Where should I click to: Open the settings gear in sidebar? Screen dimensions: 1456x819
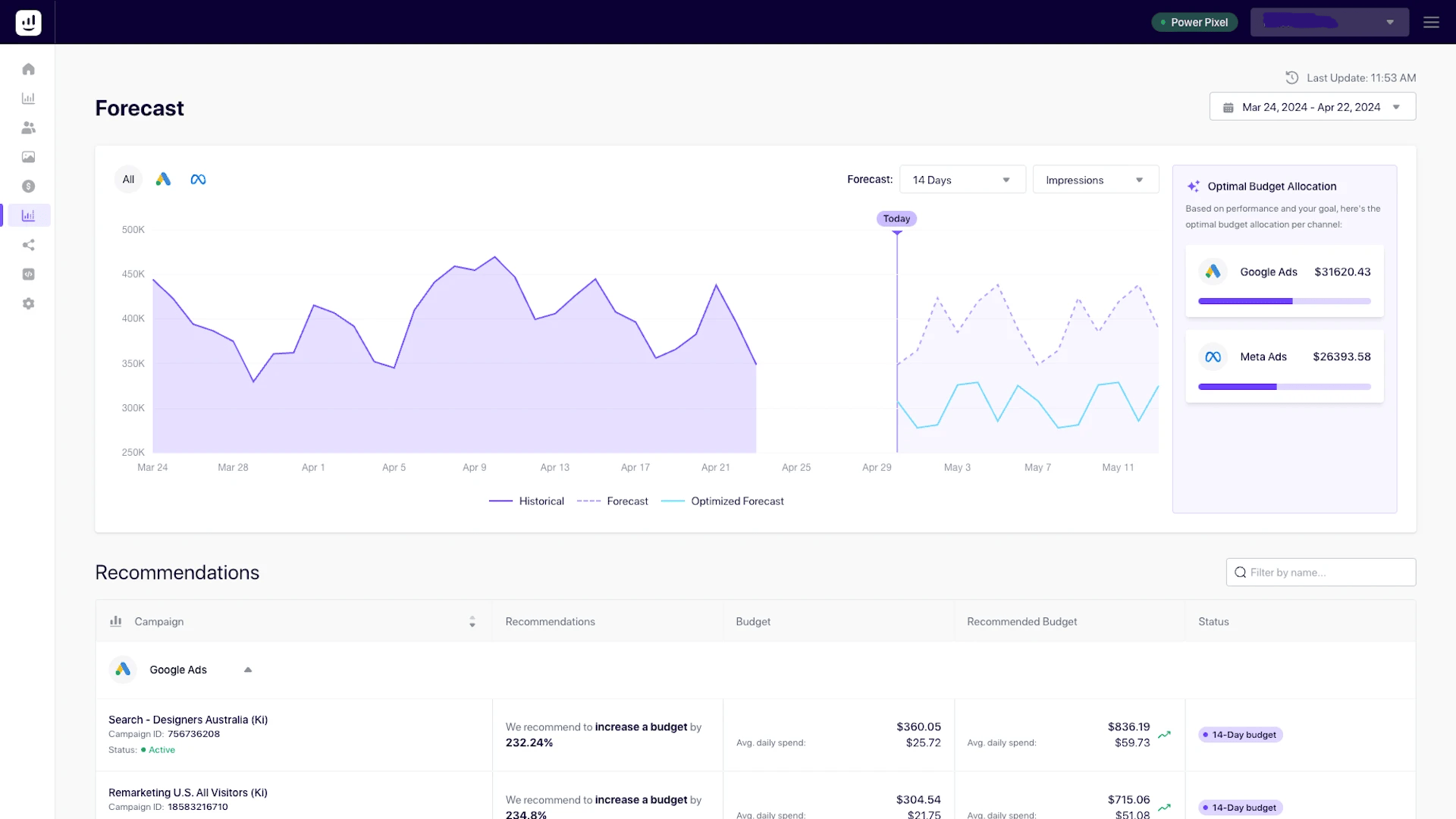pos(28,303)
